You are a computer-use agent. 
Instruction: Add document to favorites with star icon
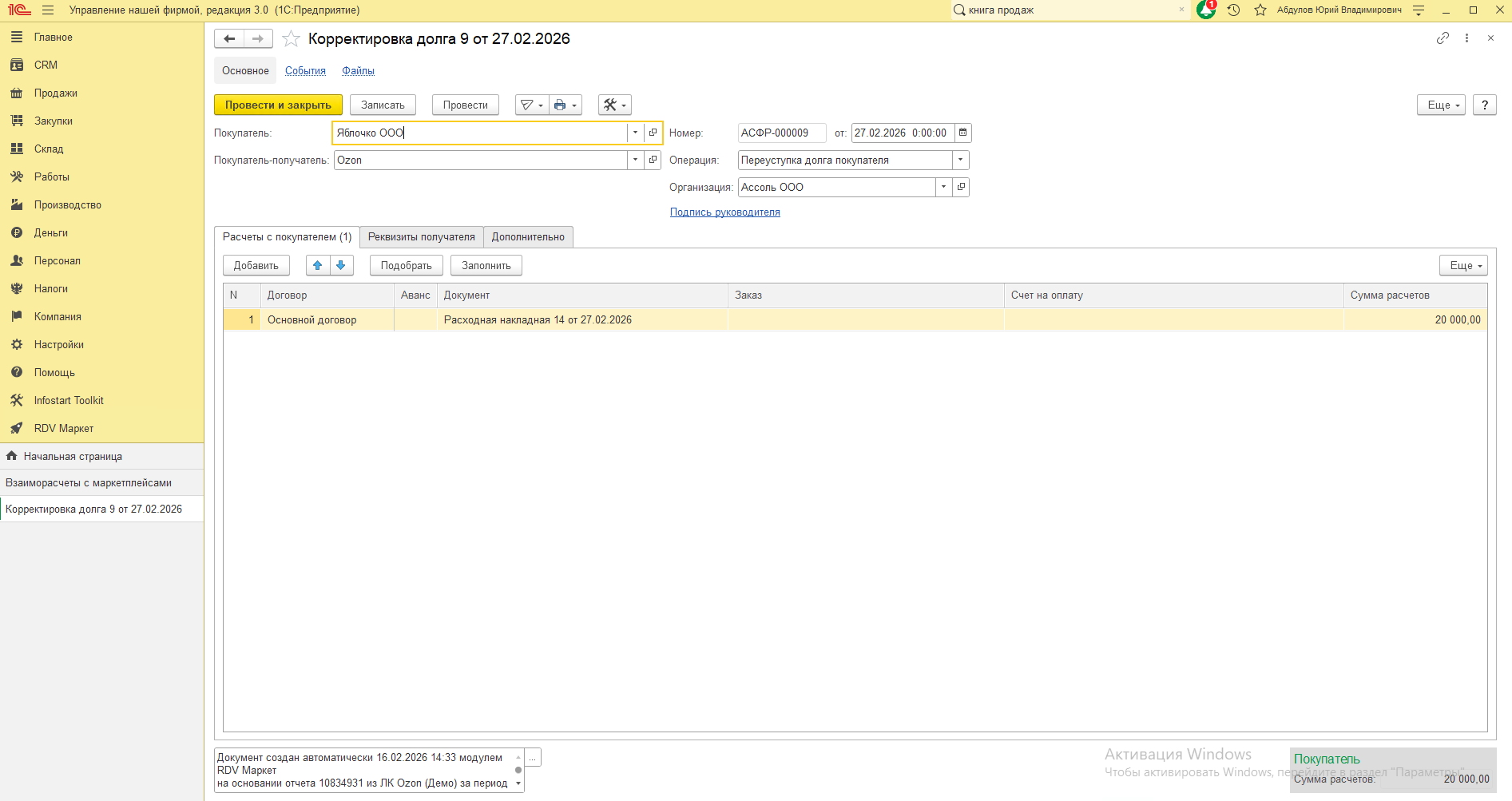click(x=292, y=39)
